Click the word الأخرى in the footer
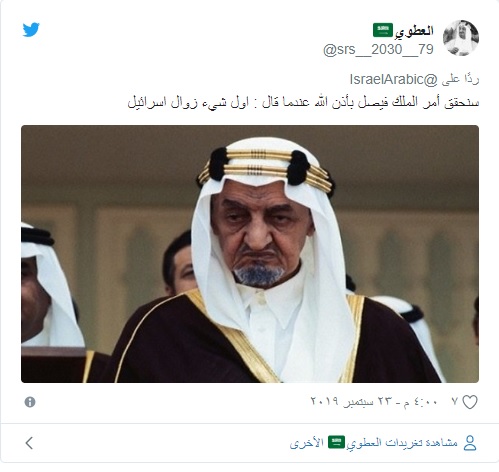Viewport: 499px width, 472px height. (x=307, y=443)
